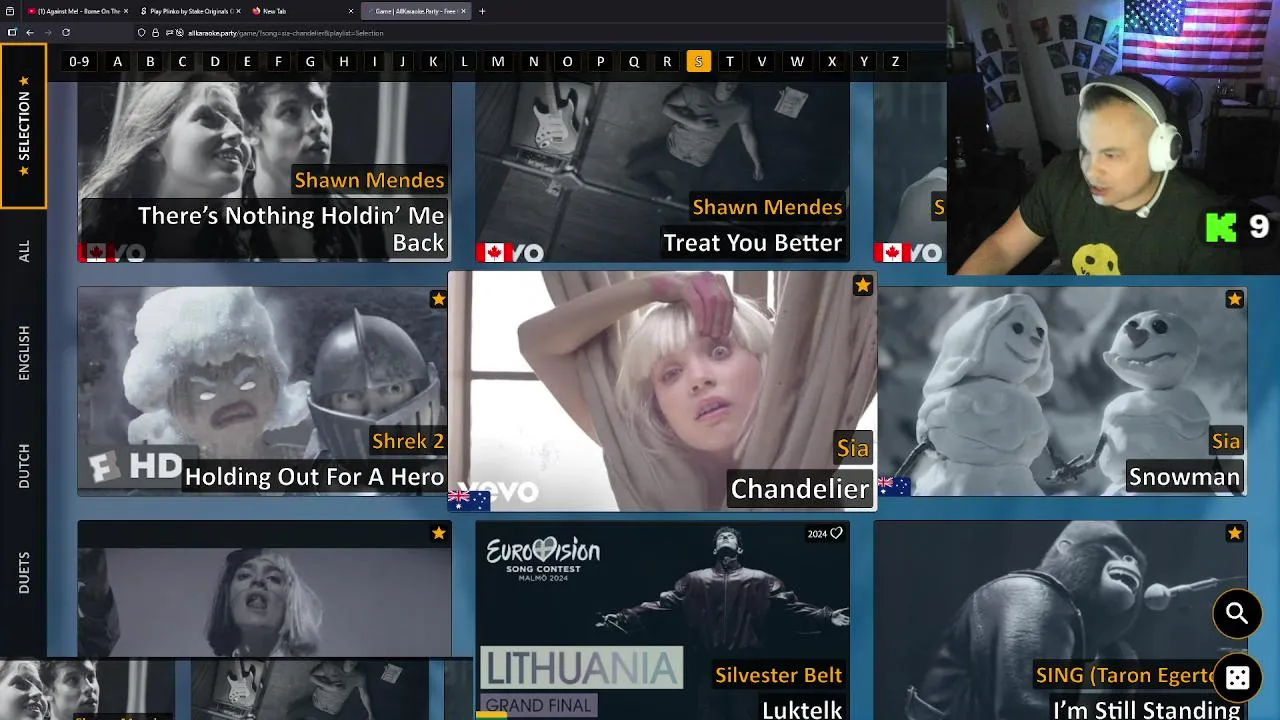Viewport: 1280px width, 720px height.
Task: Click the highlighted letter S
Action: click(x=698, y=62)
